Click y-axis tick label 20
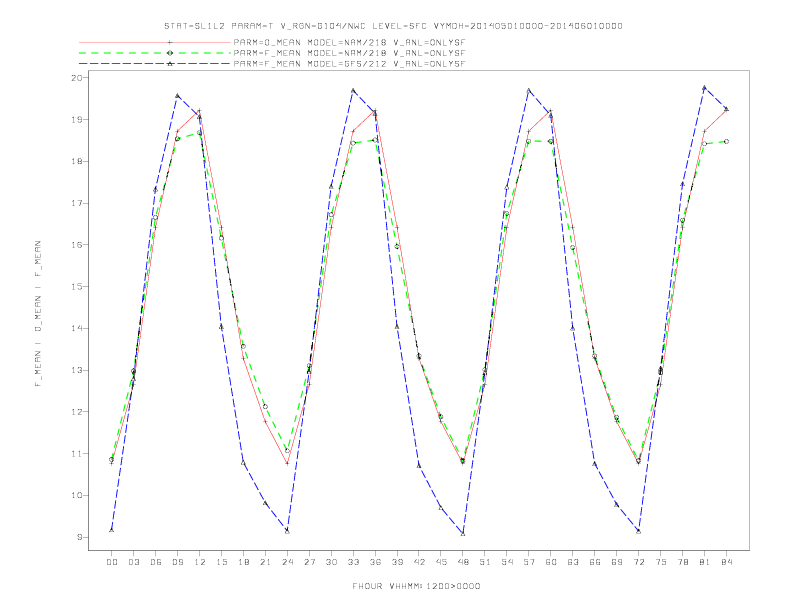The height and width of the screenshot is (612, 792). [77, 78]
